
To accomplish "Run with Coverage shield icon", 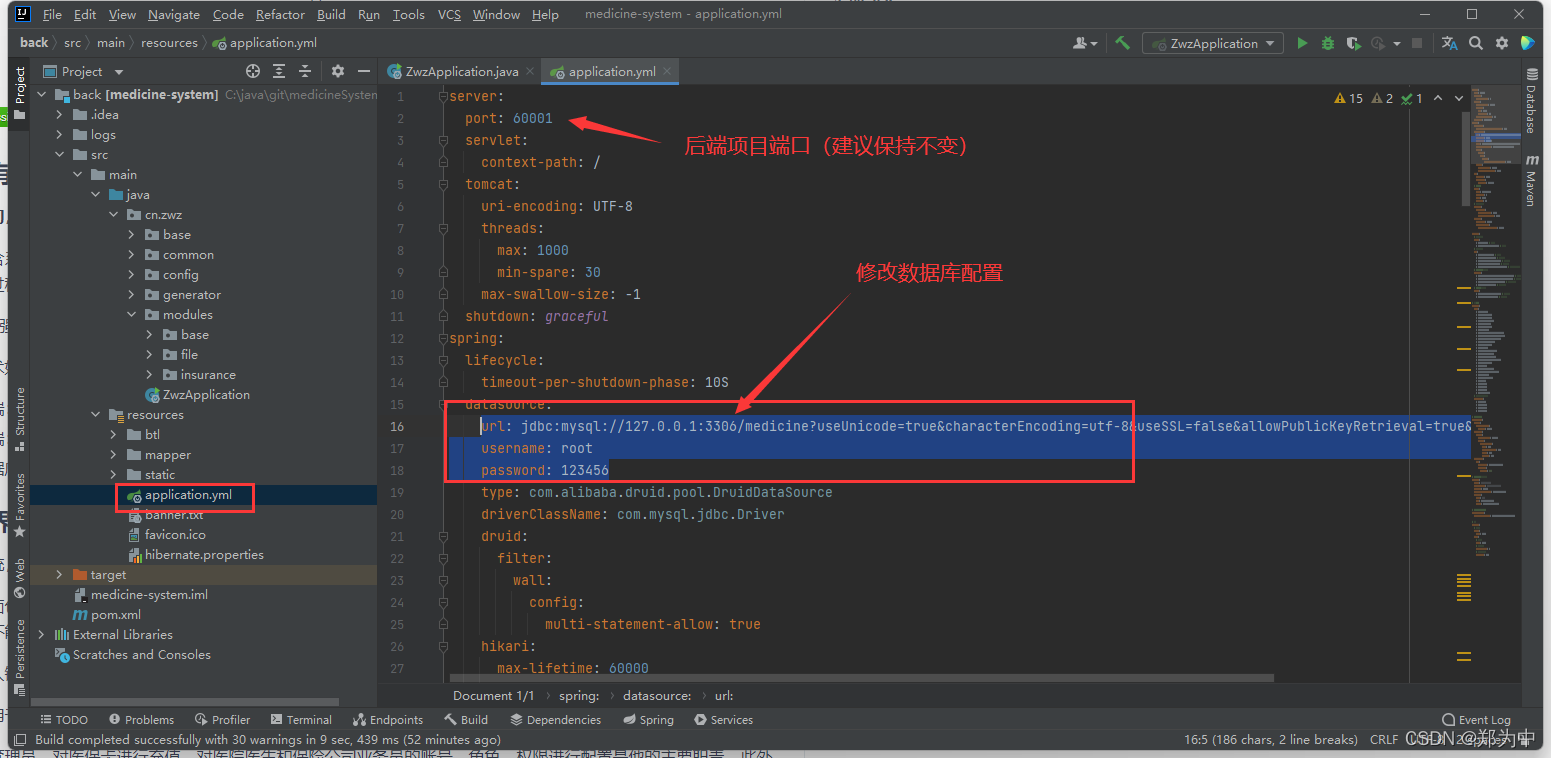I will pyautogui.click(x=1354, y=43).
